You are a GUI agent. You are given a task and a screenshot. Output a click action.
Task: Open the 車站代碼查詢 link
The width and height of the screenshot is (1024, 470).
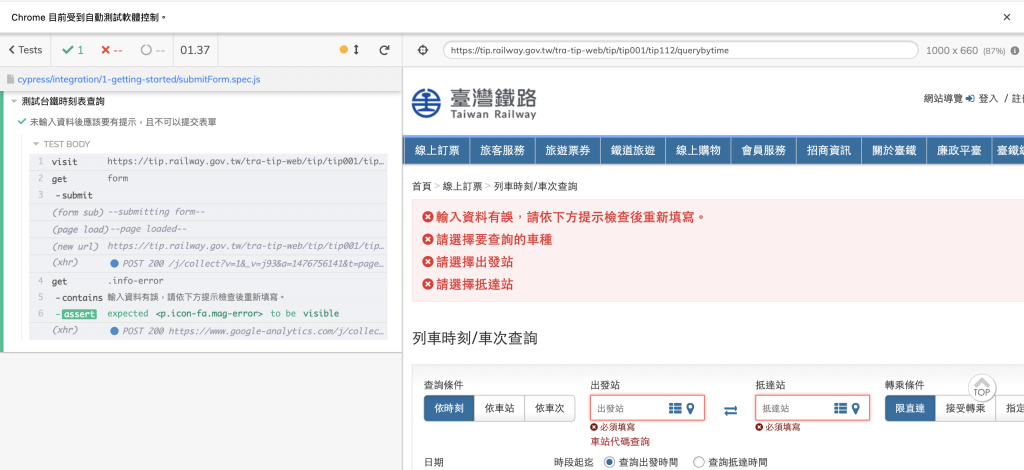click(x=620, y=442)
